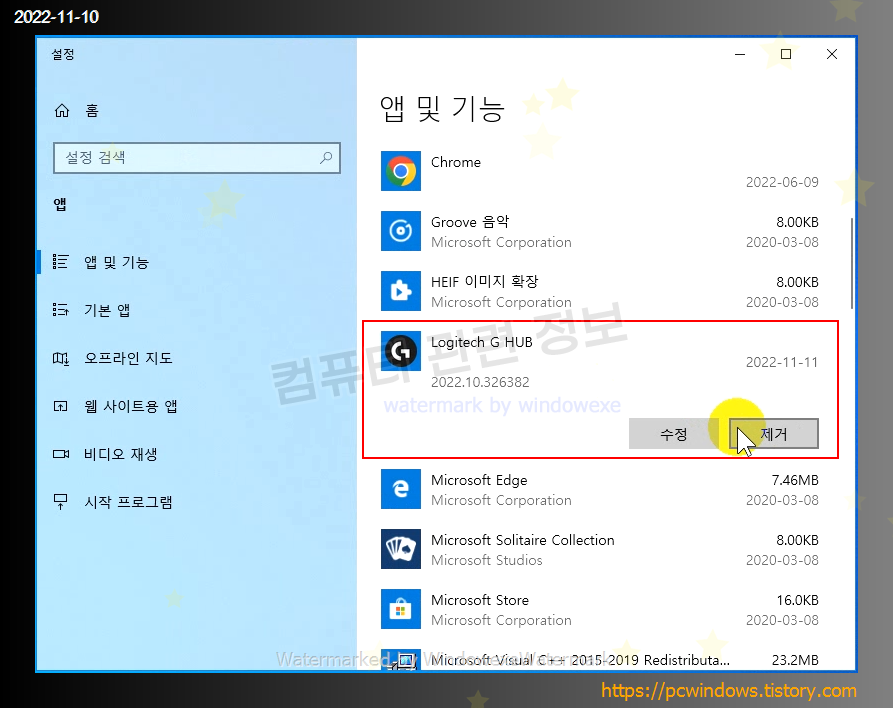Click the date 2022-11-11
The width and height of the screenshot is (893, 708).
(x=782, y=362)
